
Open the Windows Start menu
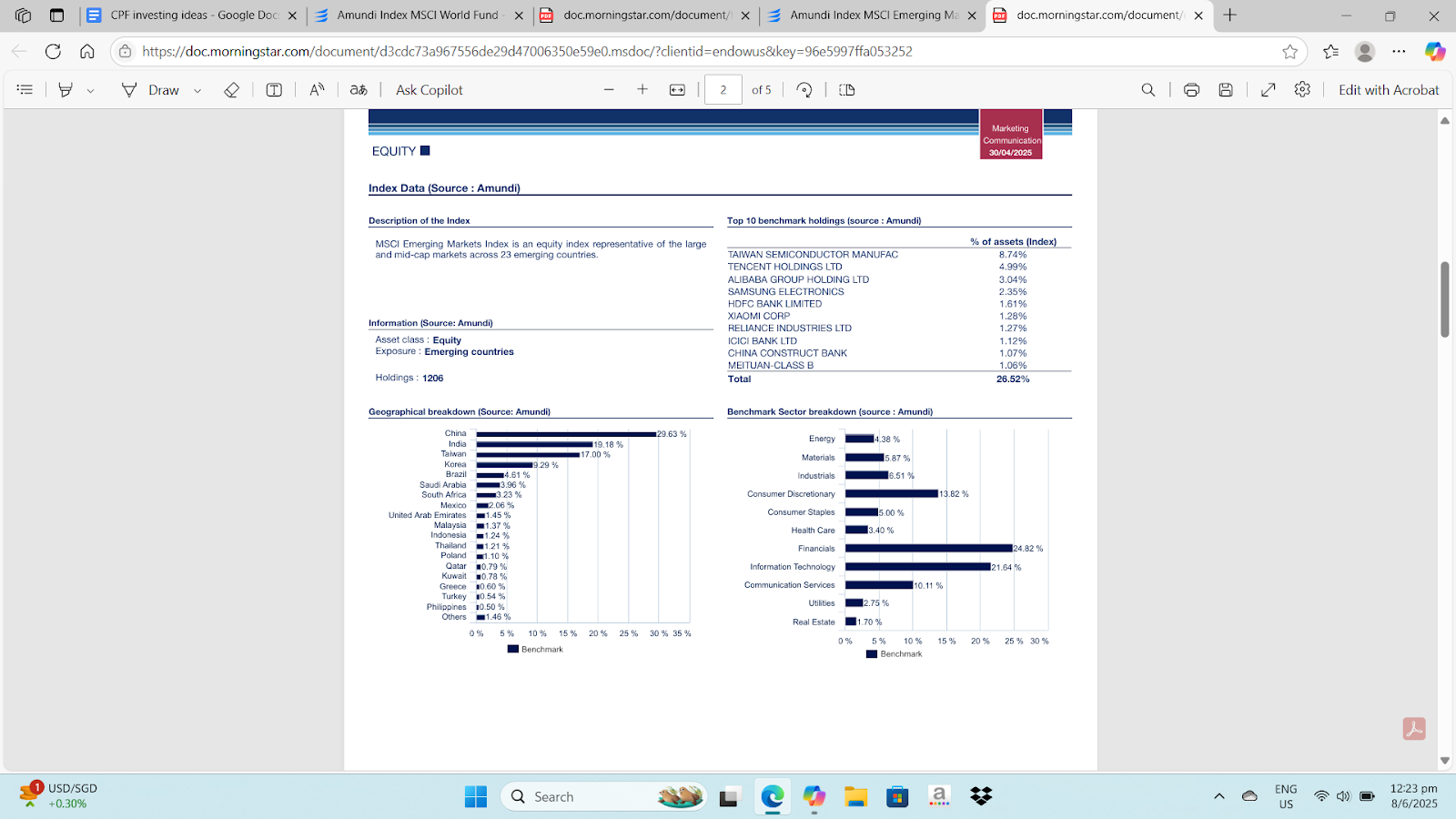(476, 797)
